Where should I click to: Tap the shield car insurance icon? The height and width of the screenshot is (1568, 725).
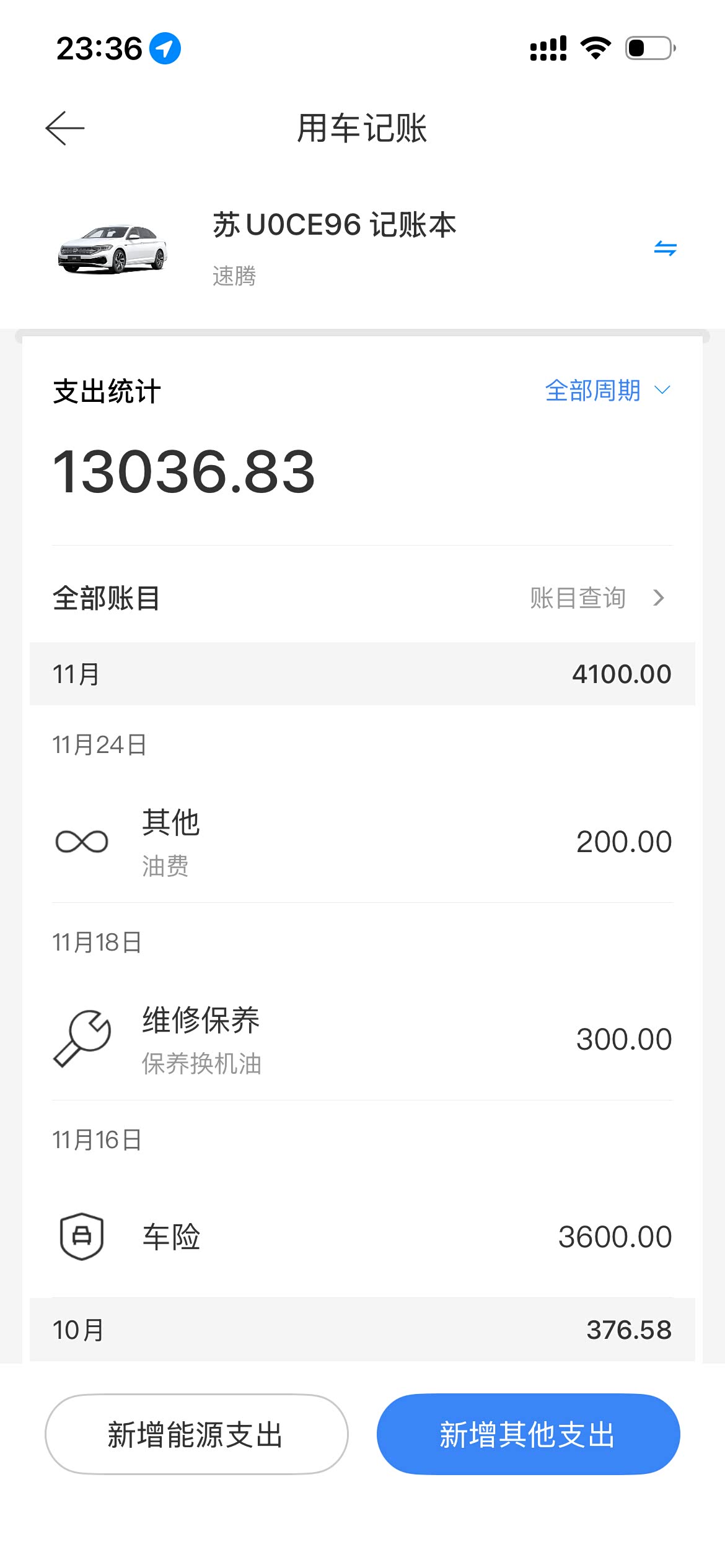coord(82,1236)
